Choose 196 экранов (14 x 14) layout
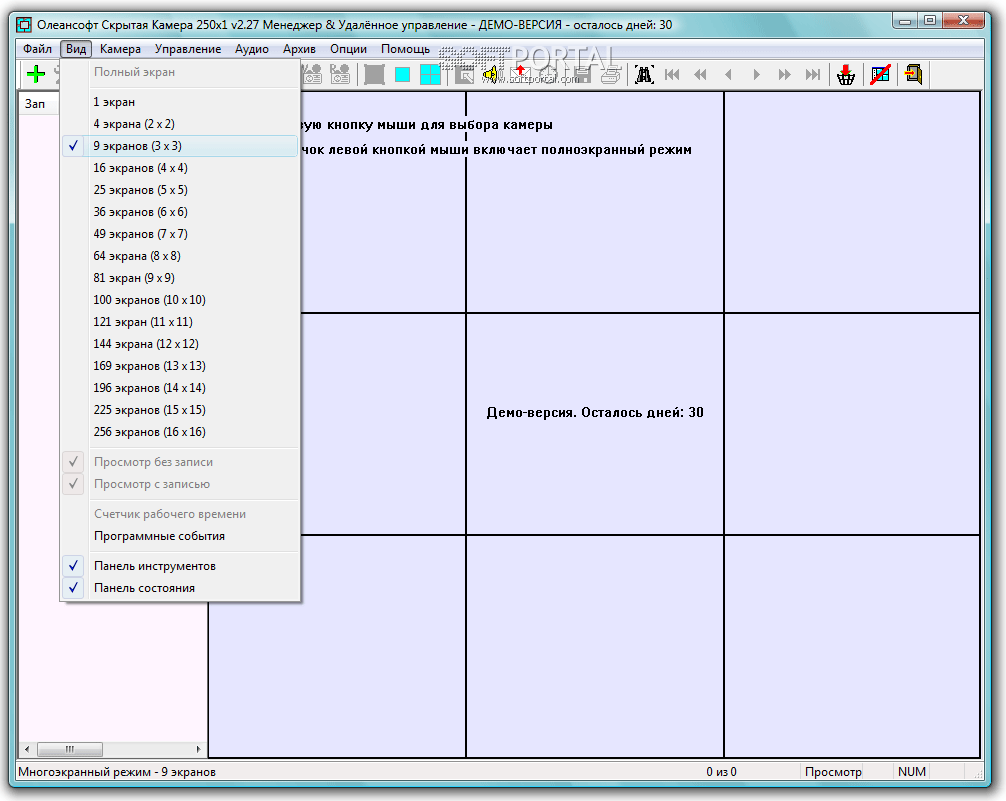Screen dimensions: 1006x801 [x=180, y=388]
